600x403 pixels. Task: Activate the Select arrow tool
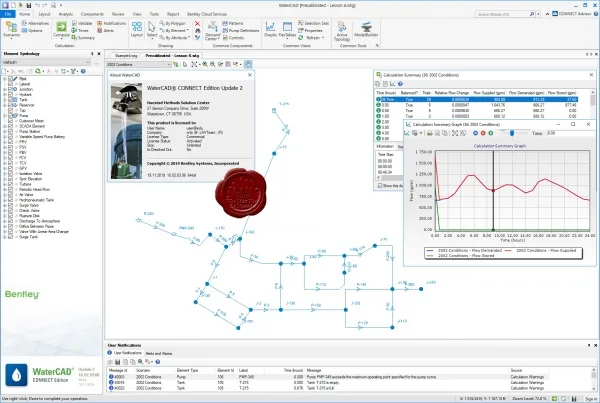pos(152,29)
